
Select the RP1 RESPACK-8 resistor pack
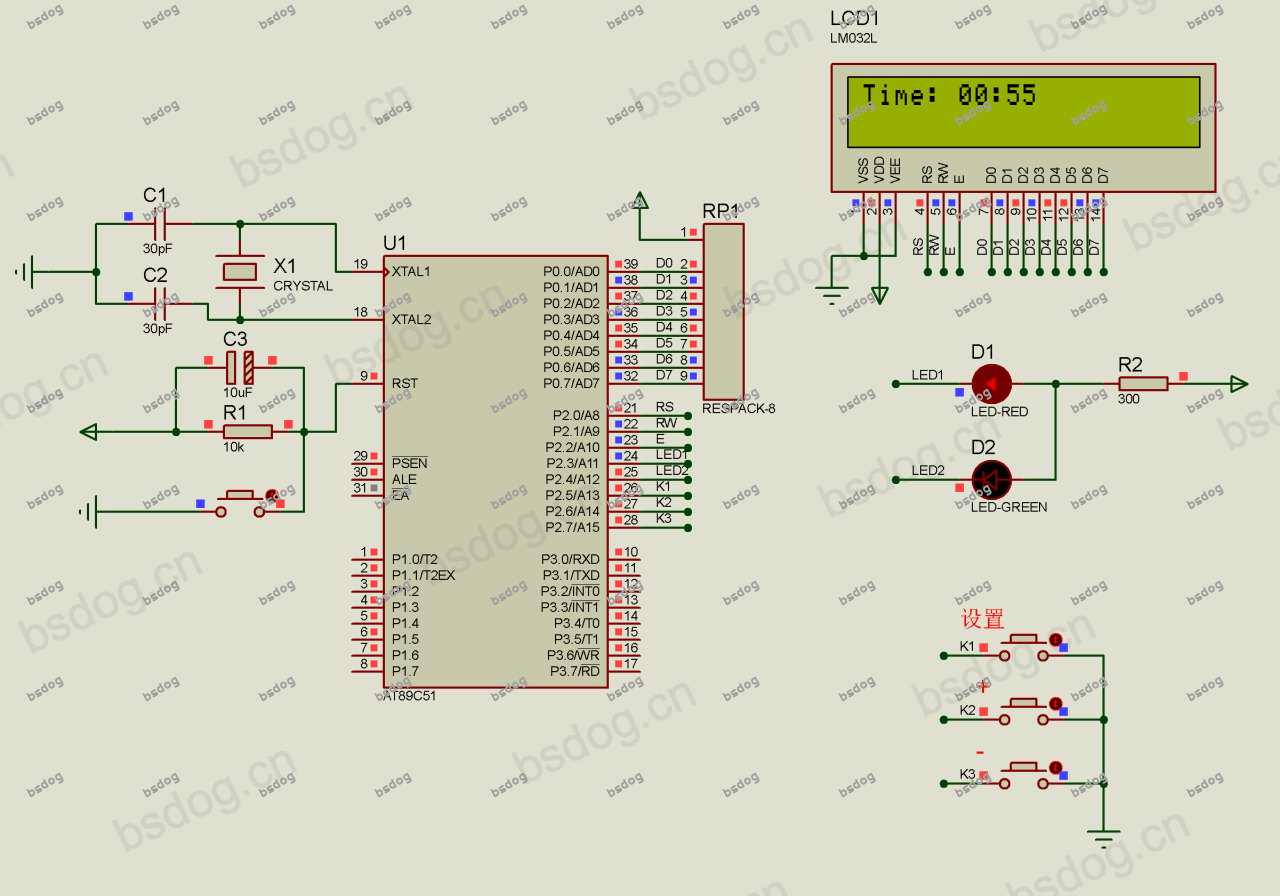(x=724, y=311)
